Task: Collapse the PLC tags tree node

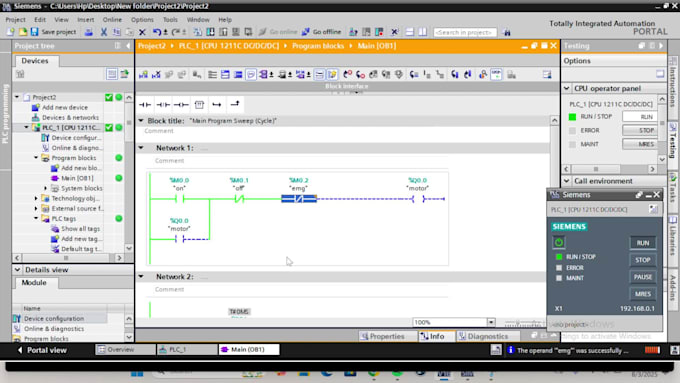Action: coord(36,219)
